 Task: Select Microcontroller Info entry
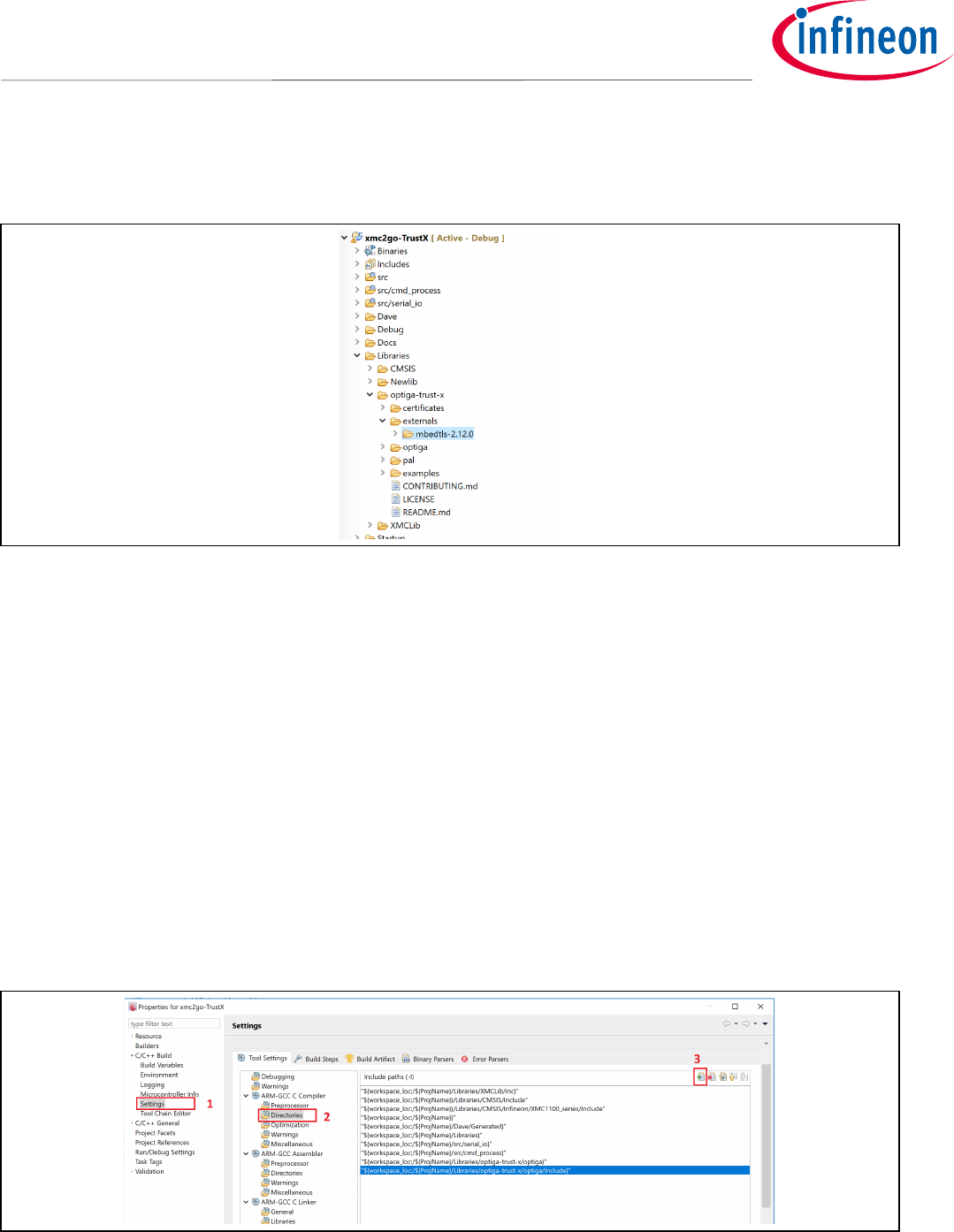[170, 1094]
